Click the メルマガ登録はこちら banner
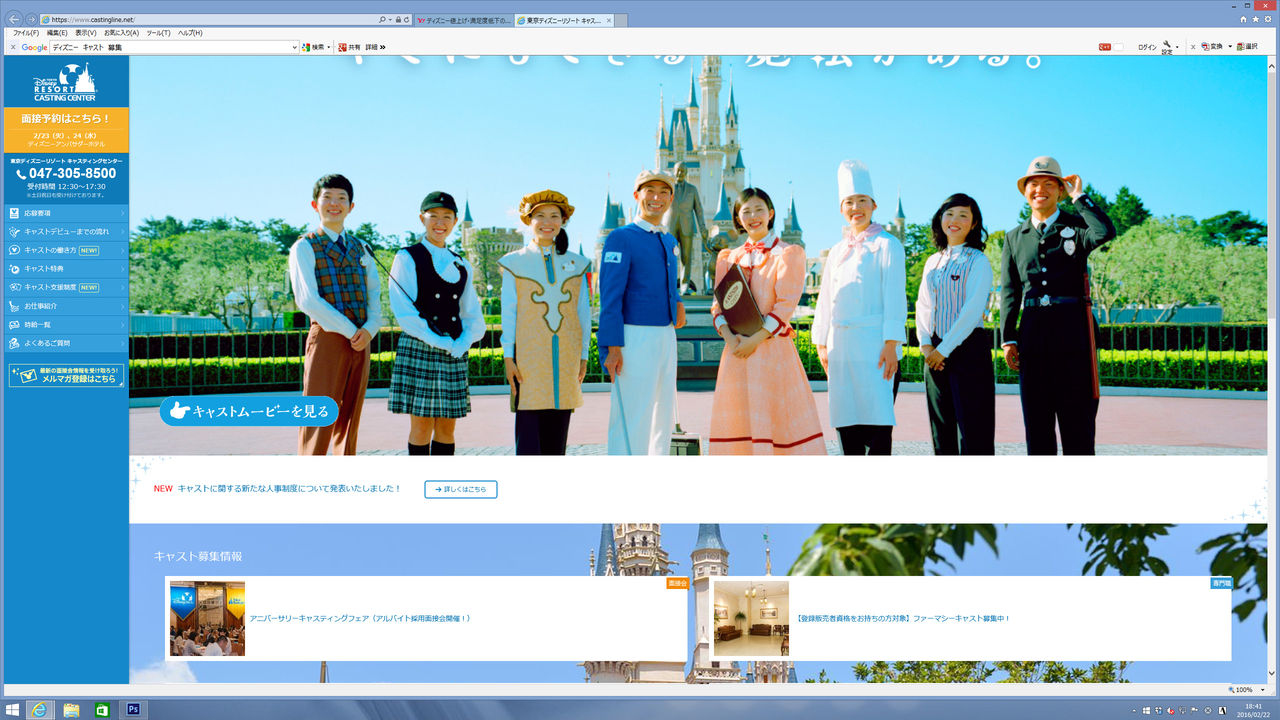 point(66,375)
